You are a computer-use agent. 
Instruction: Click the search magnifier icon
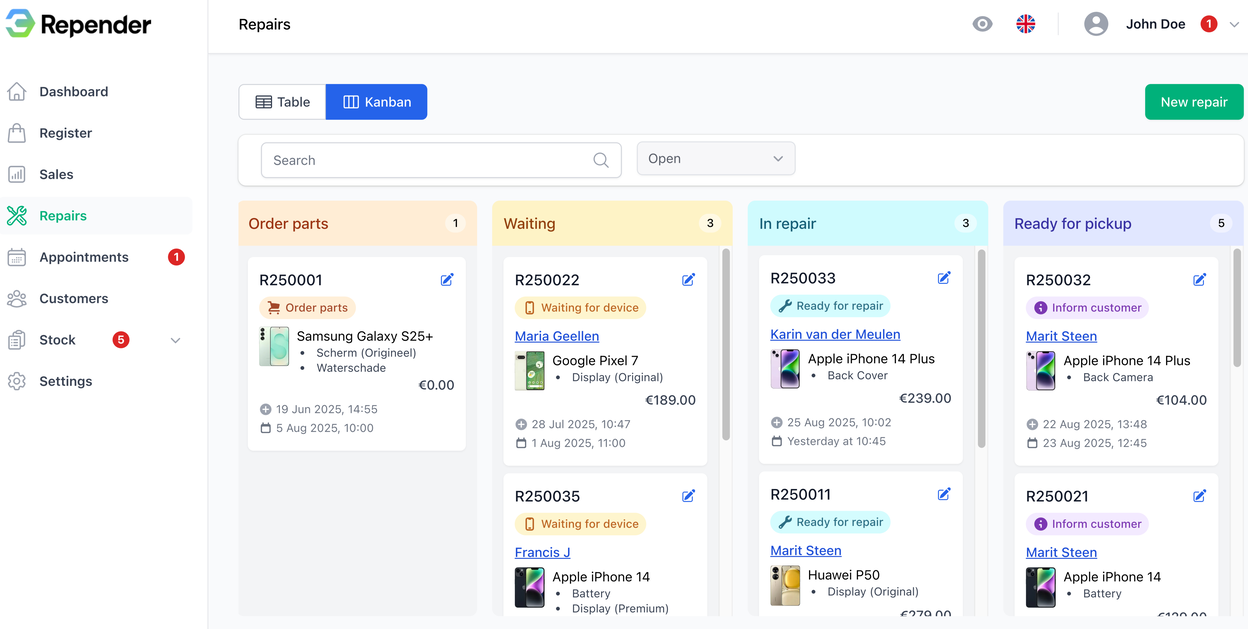[x=600, y=160]
